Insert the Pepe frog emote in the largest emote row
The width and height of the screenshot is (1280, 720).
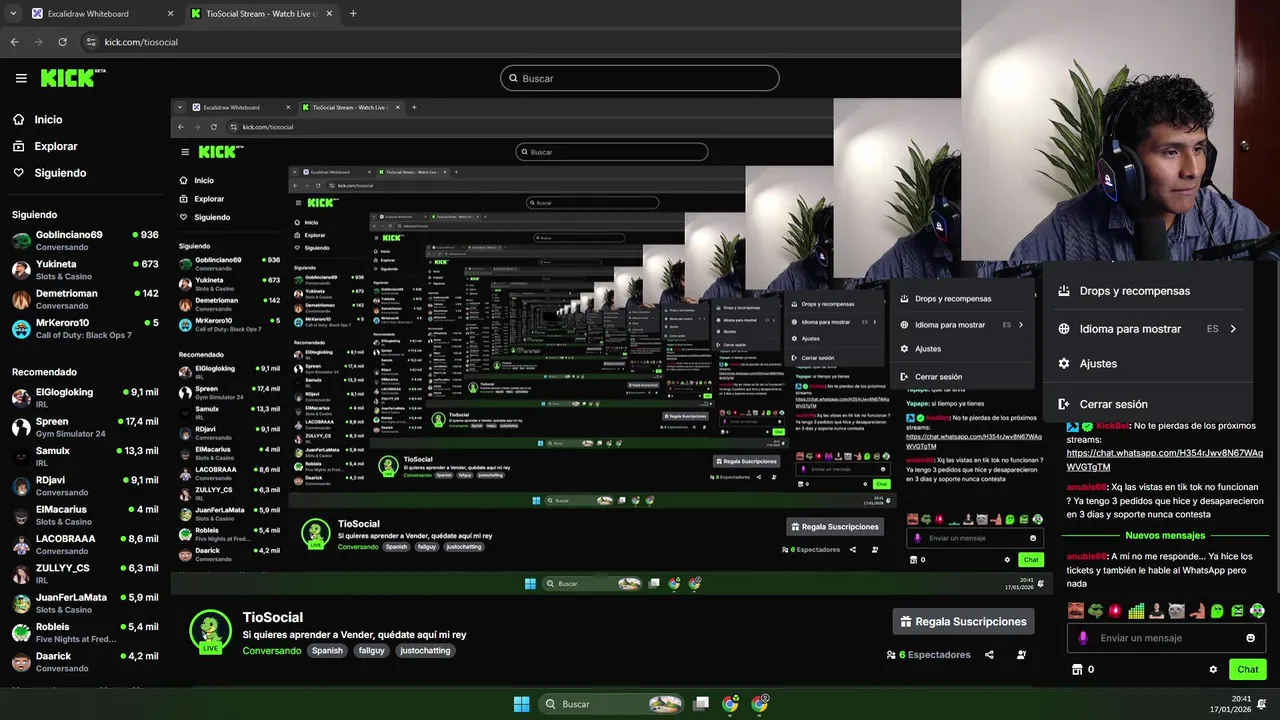pyautogui.click(x=1095, y=611)
